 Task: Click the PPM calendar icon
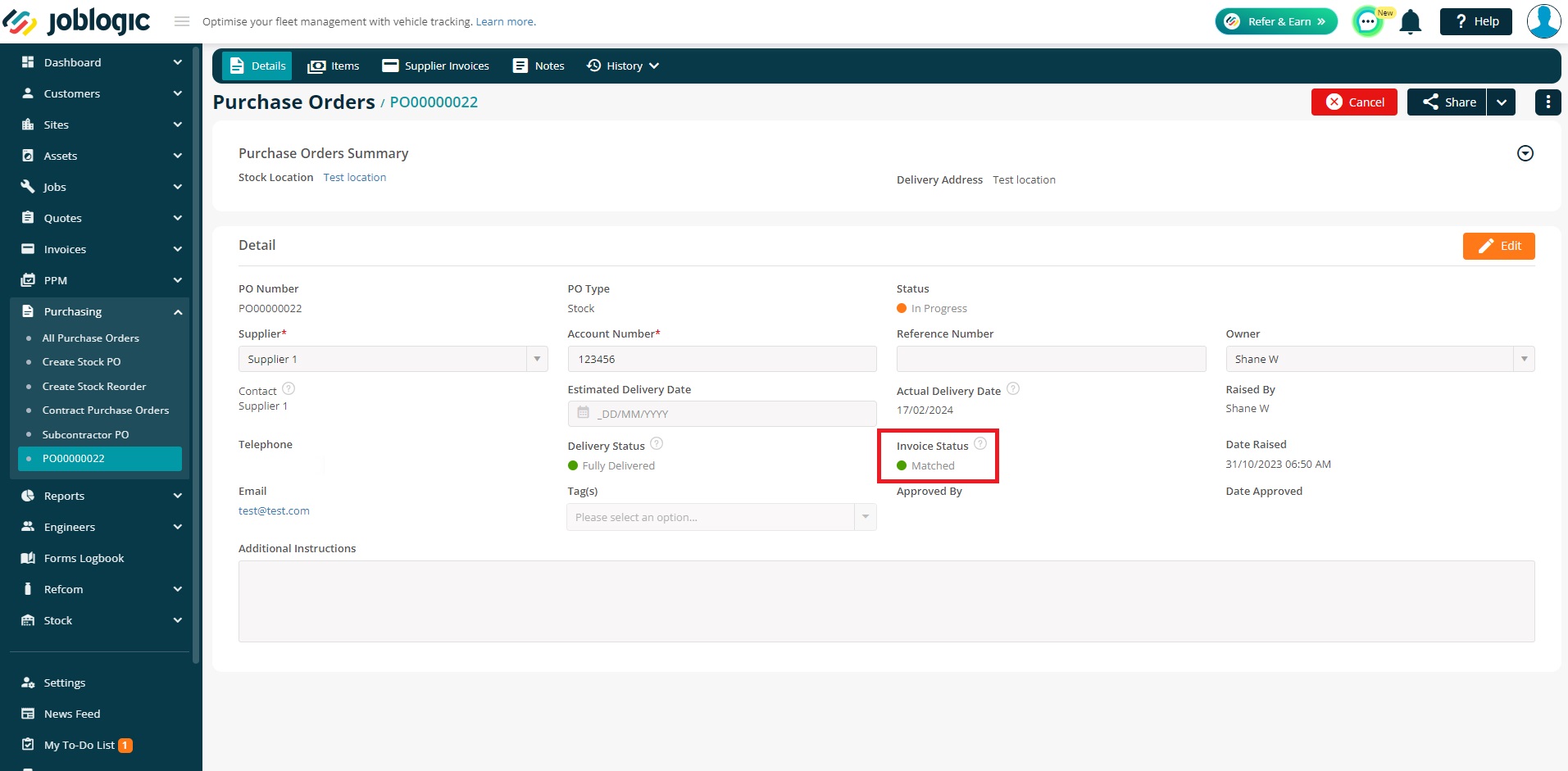[x=28, y=280]
